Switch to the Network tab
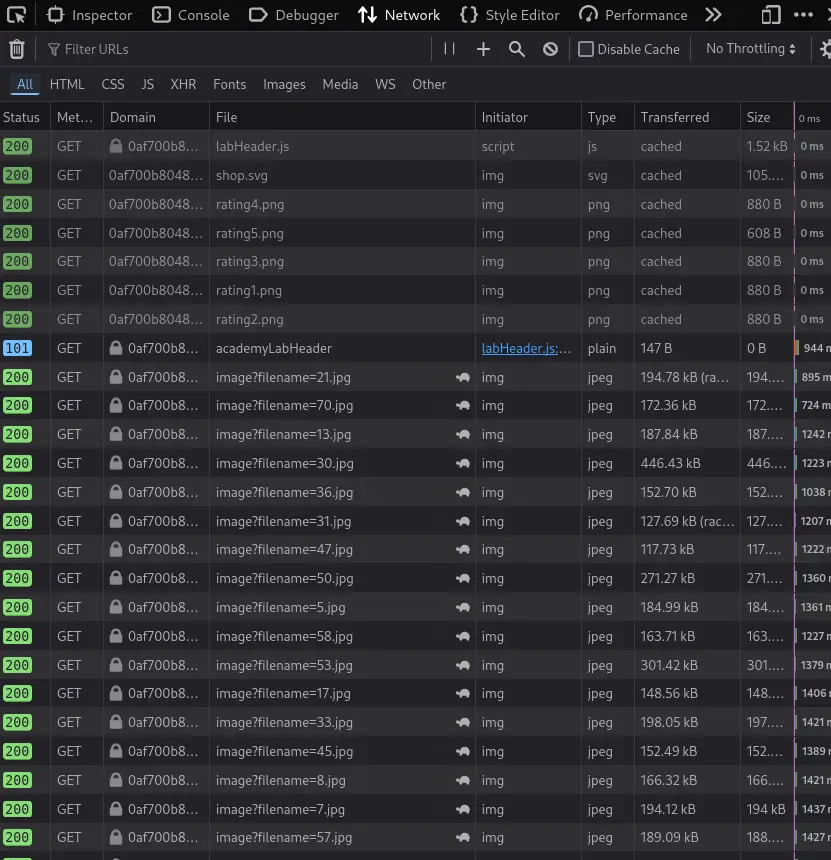The width and height of the screenshot is (831, 860). (399, 15)
